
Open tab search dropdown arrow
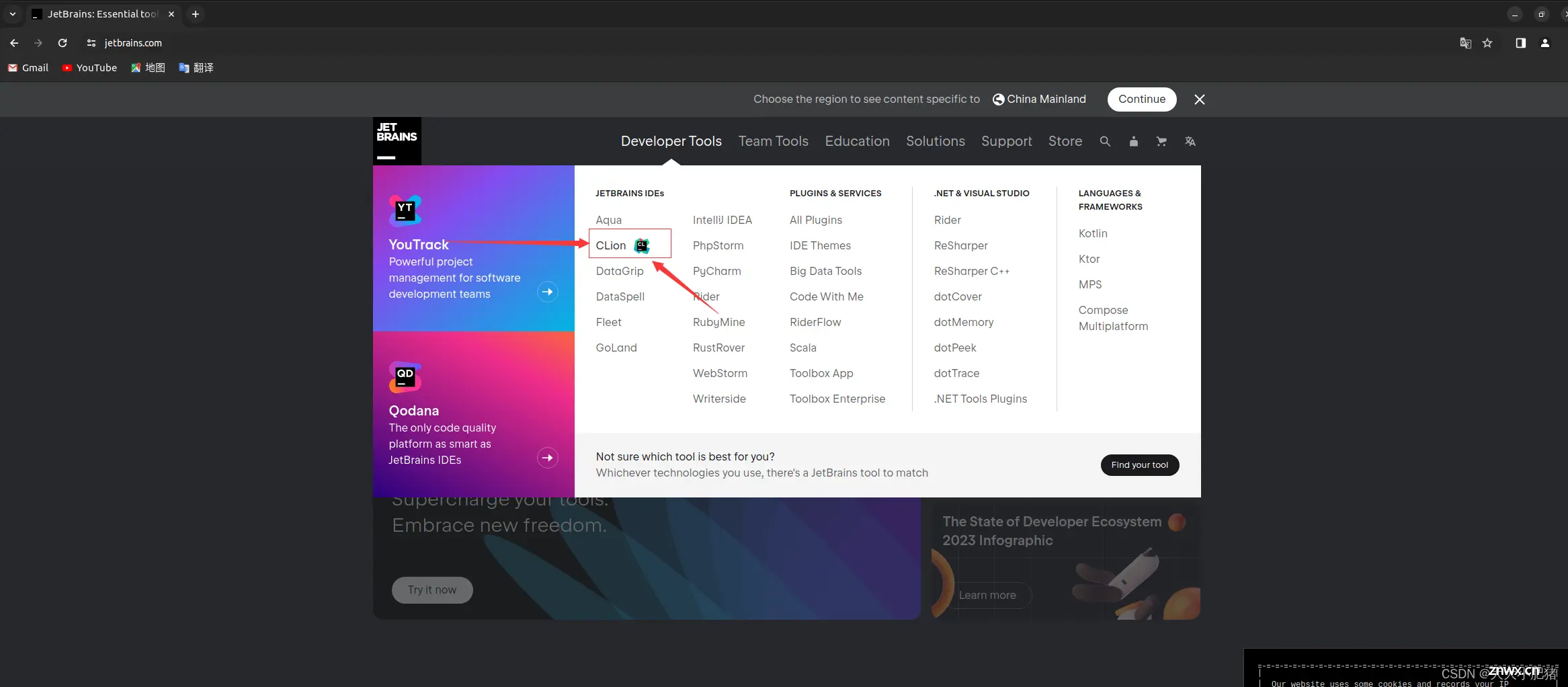12,14
